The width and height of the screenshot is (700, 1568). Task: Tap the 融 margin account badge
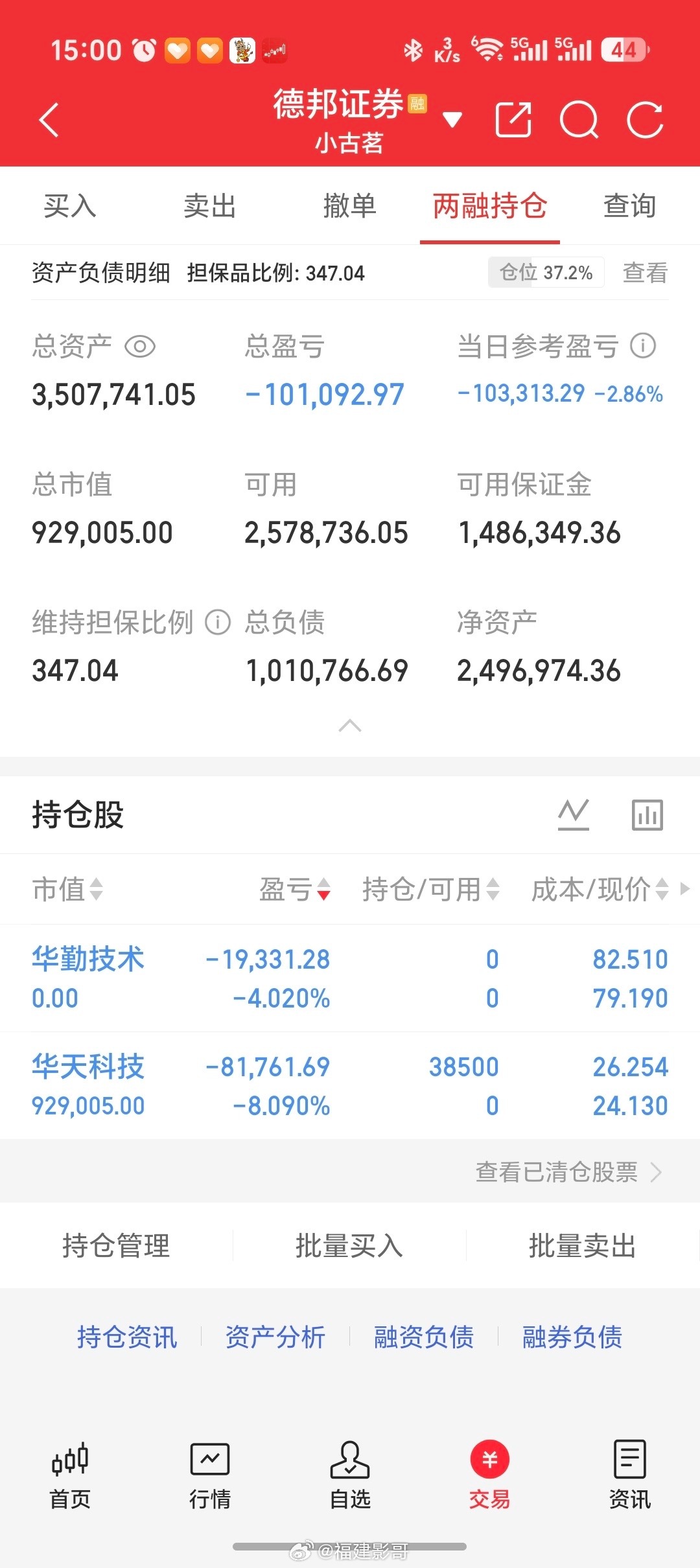coord(417,103)
